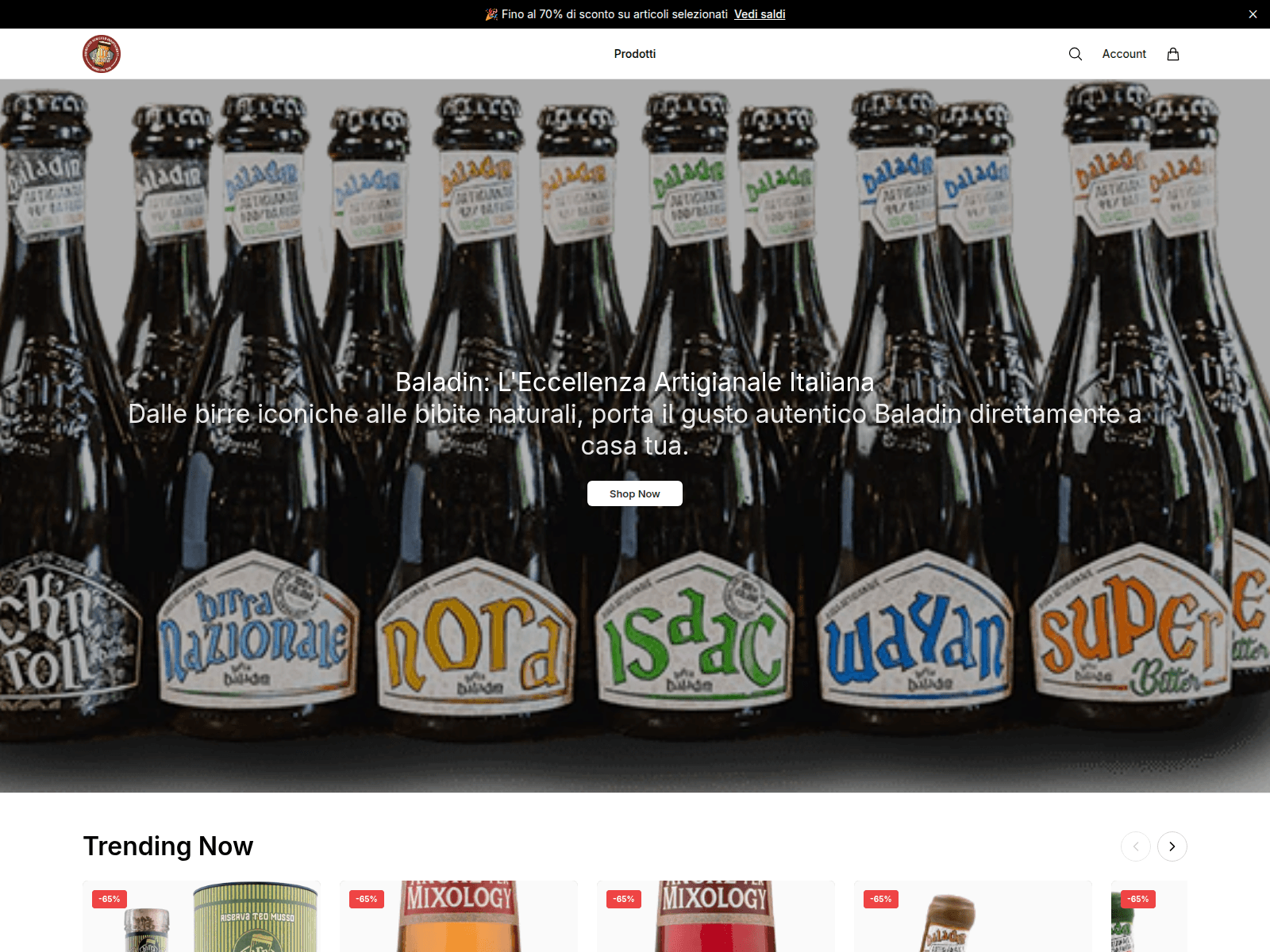The height and width of the screenshot is (952, 1270).
Task: Show next Trending Now products
Action: tap(1172, 846)
